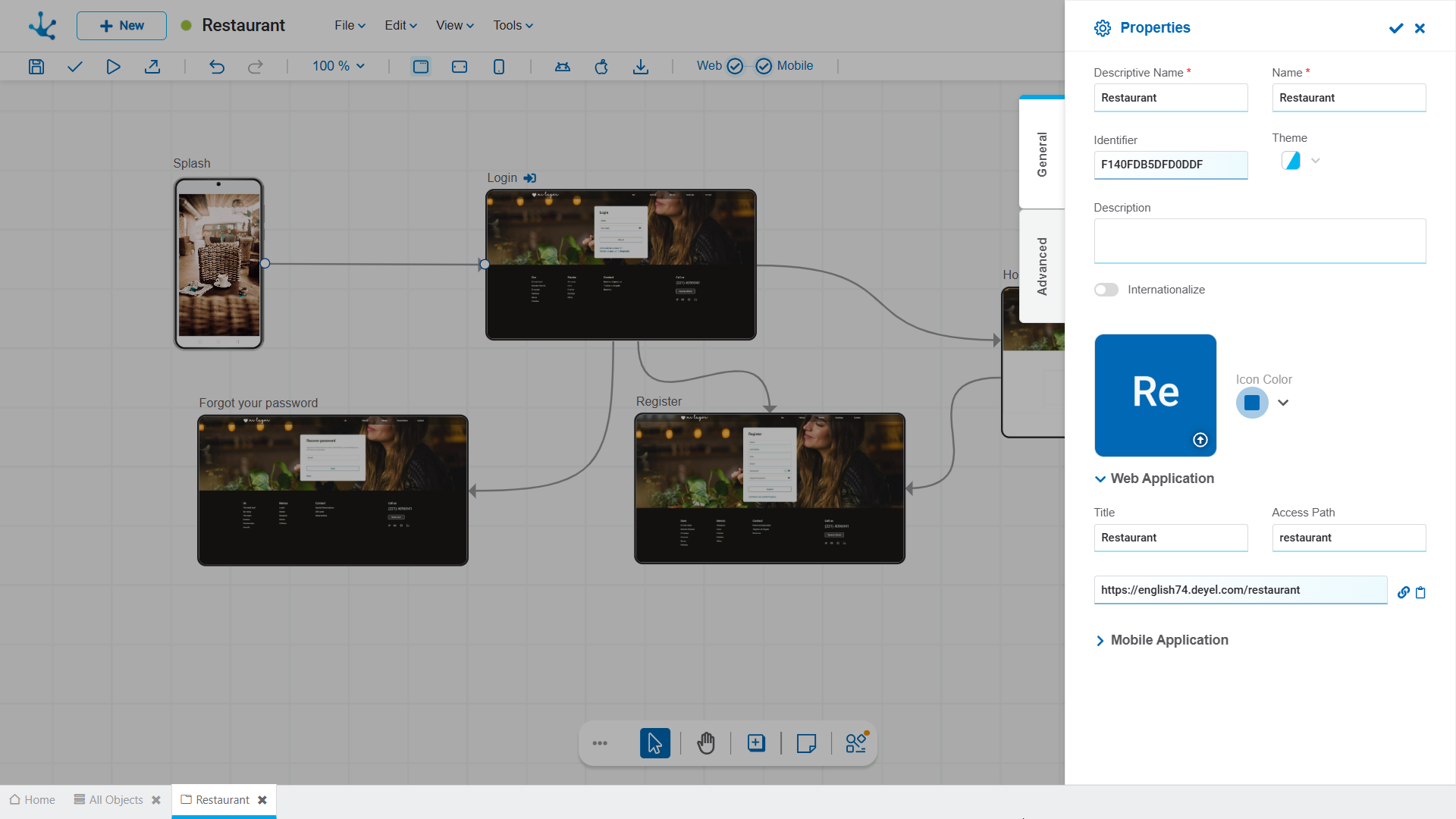Click the Description text field

(1260, 241)
